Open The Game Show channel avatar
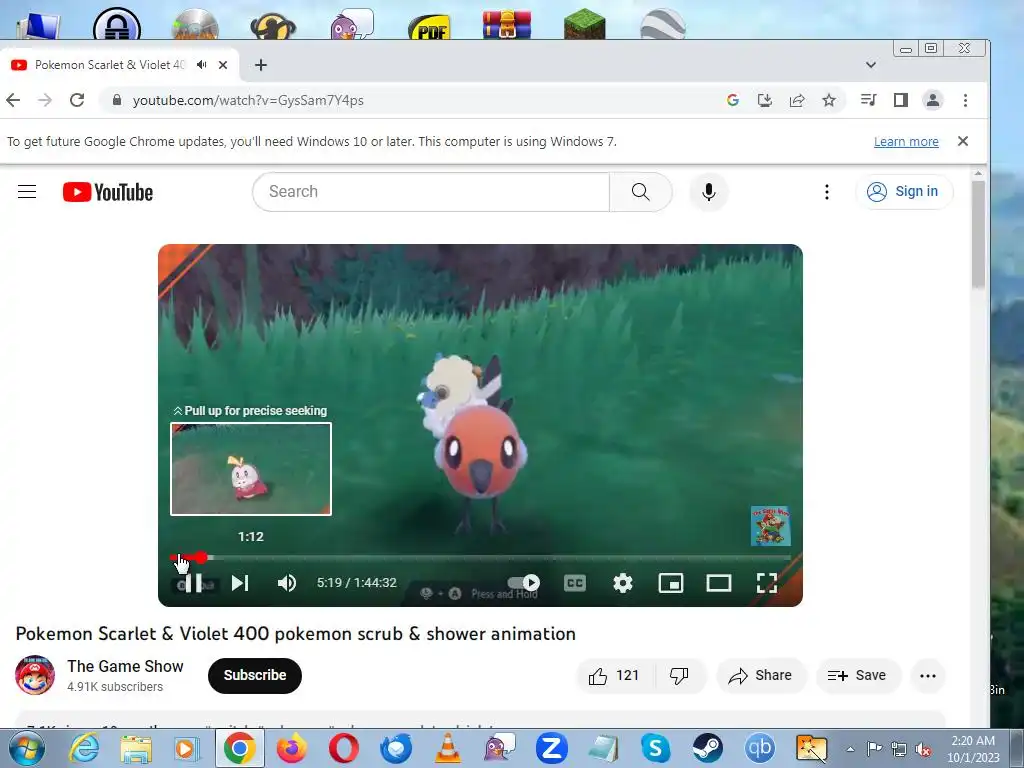The height and width of the screenshot is (768, 1024). (35, 675)
